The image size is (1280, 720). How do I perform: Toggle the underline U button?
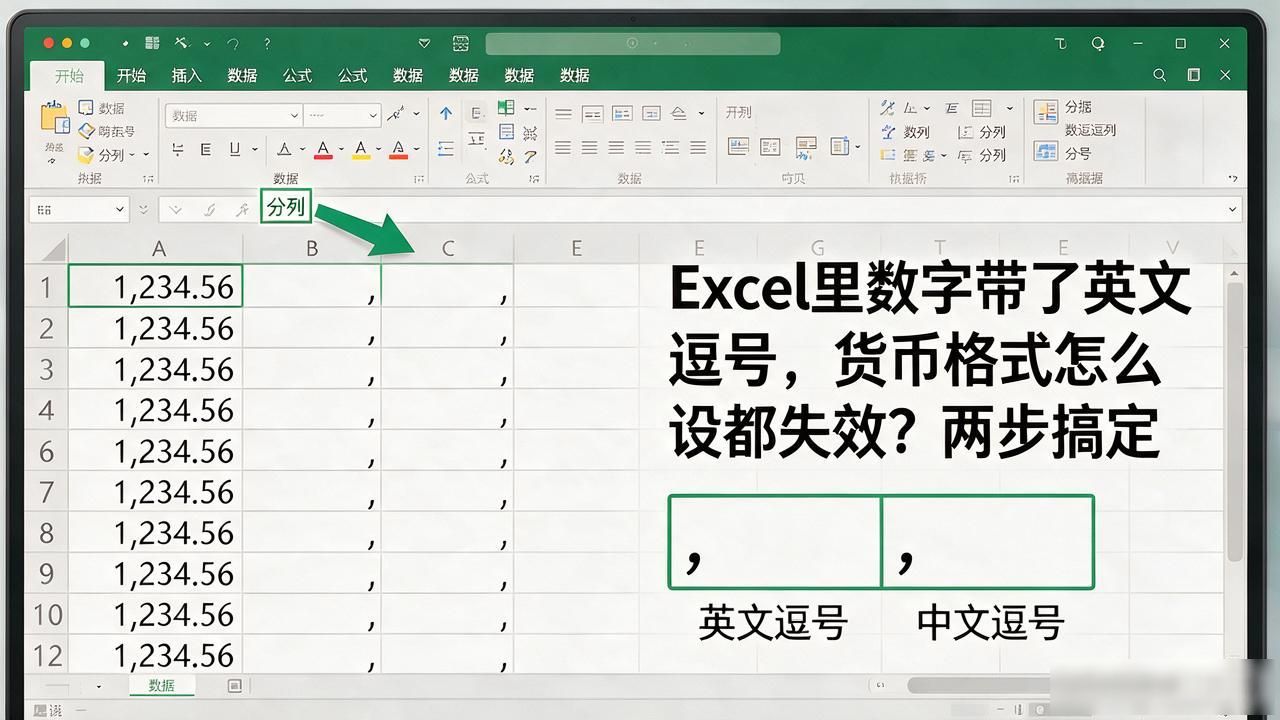click(x=234, y=150)
